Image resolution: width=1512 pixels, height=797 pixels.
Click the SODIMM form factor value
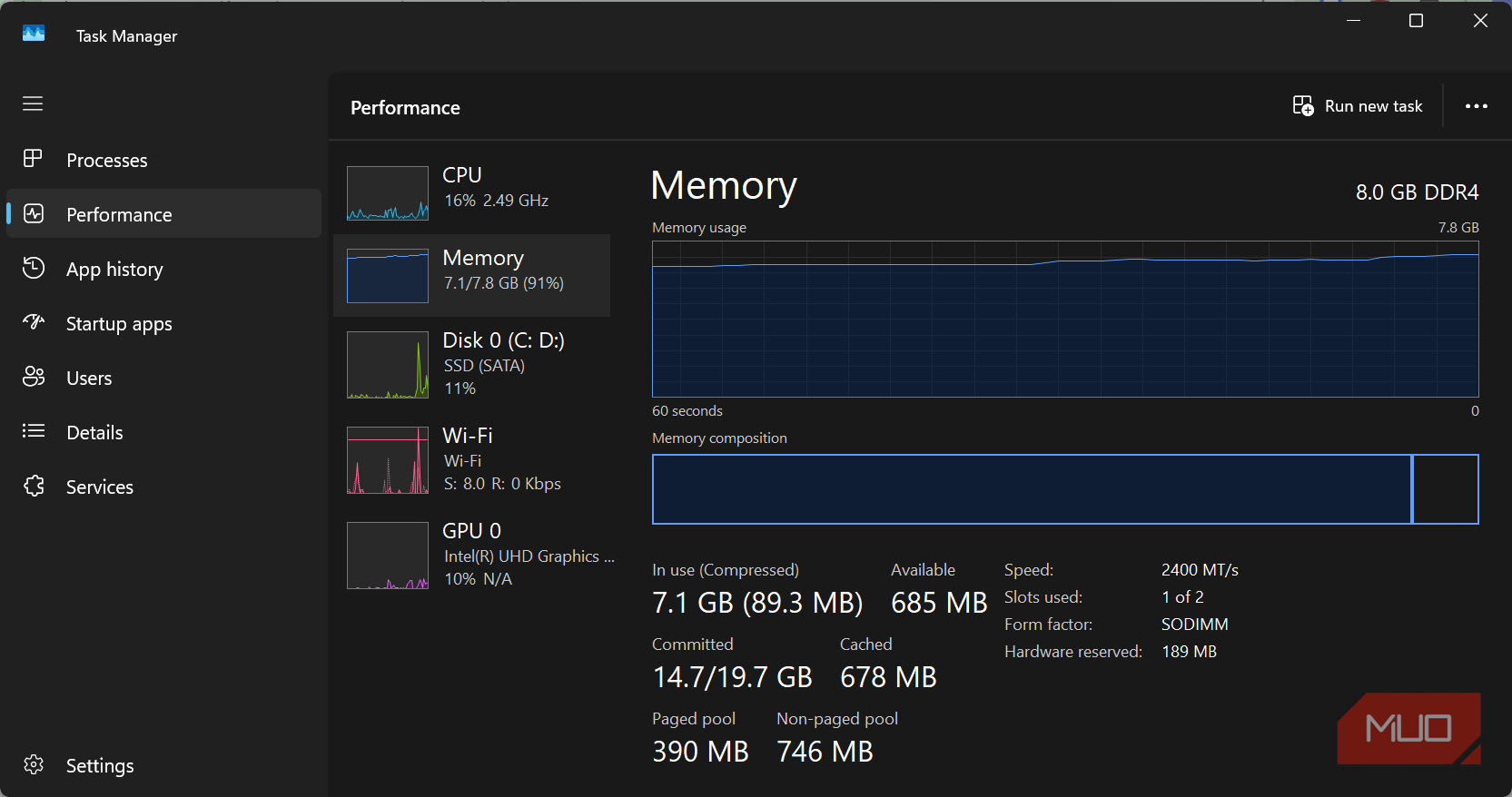tap(1194, 625)
